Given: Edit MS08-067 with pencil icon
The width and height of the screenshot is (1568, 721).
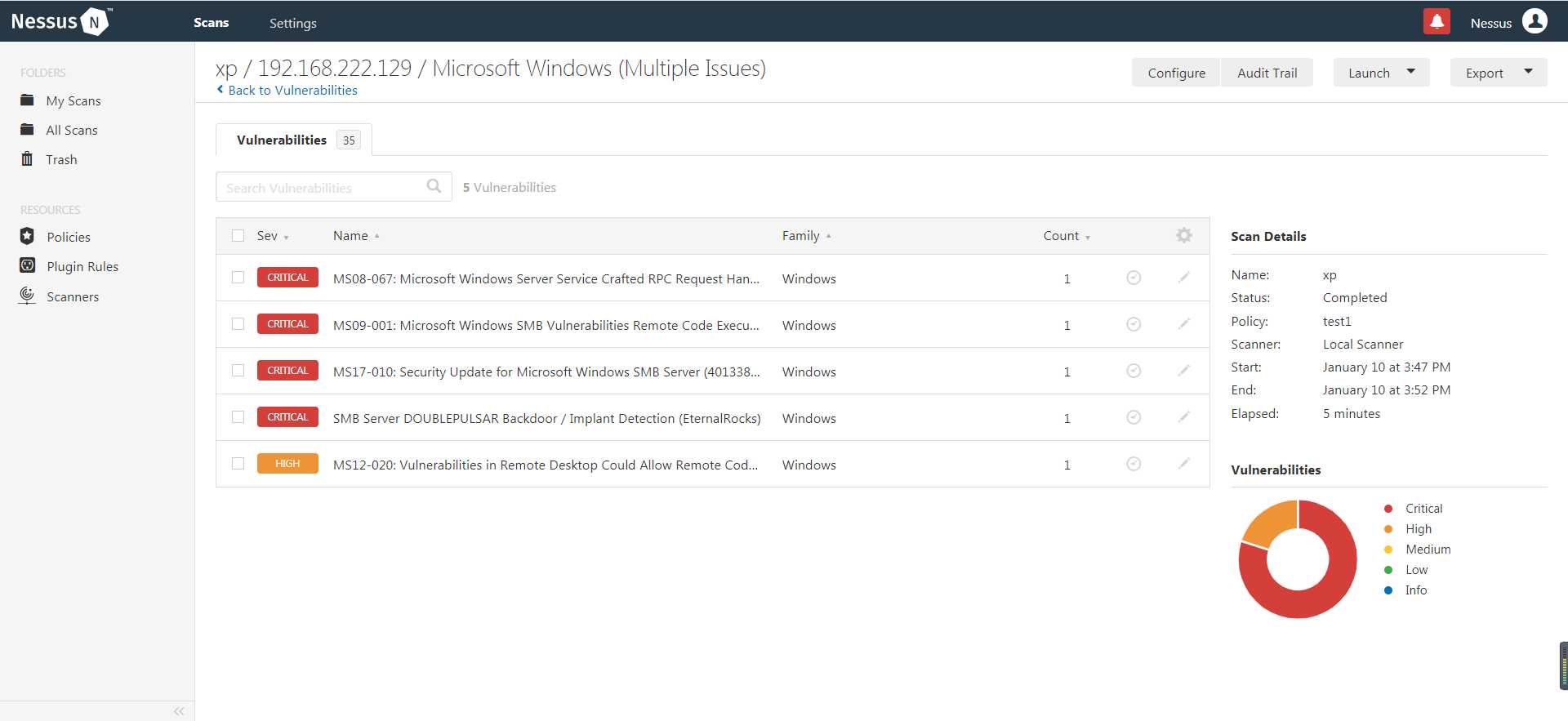Looking at the screenshot, I should (1184, 277).
